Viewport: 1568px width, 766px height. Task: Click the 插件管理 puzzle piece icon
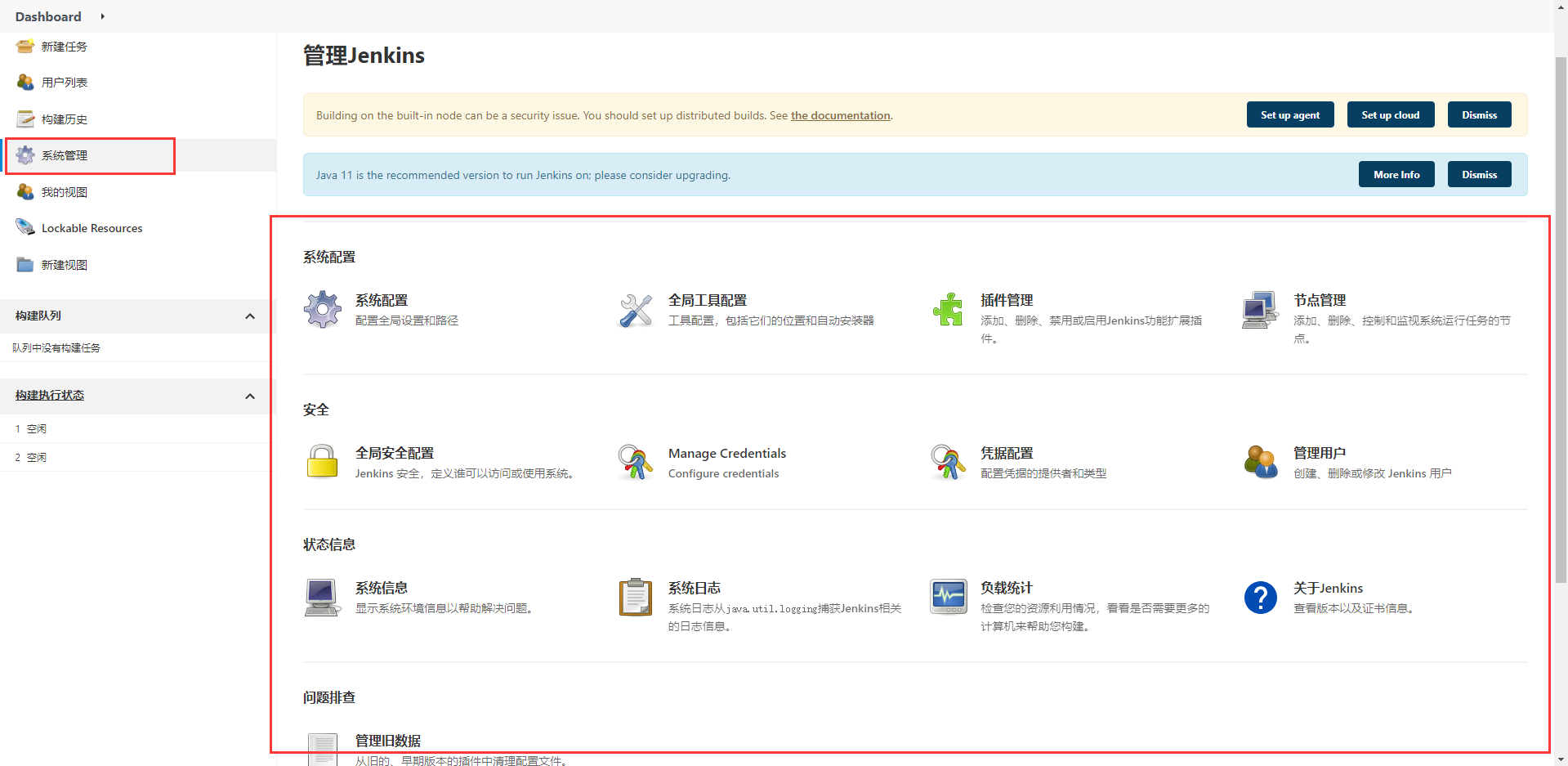pyautogui.click(x=948, y=310)
